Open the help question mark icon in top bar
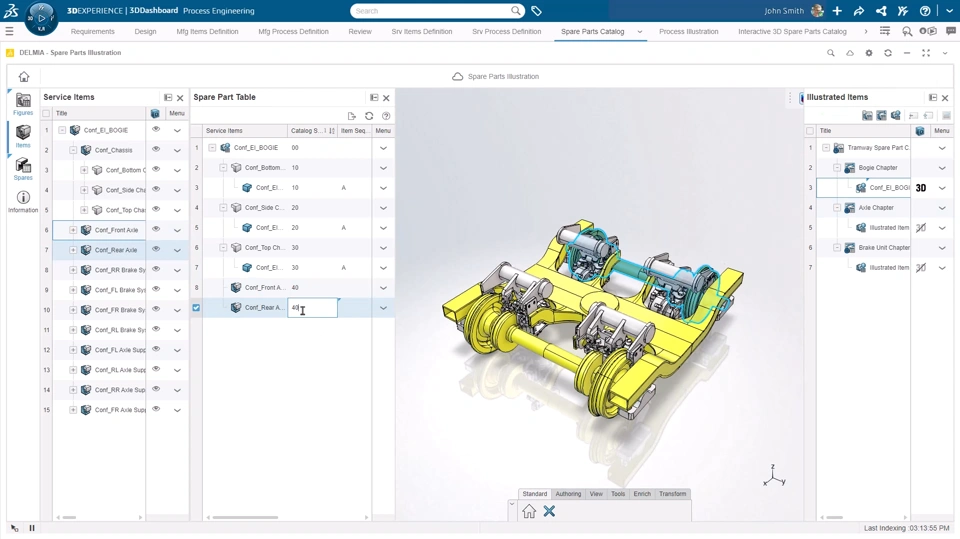Screen dimensions: 960x539 pos(925,11)
